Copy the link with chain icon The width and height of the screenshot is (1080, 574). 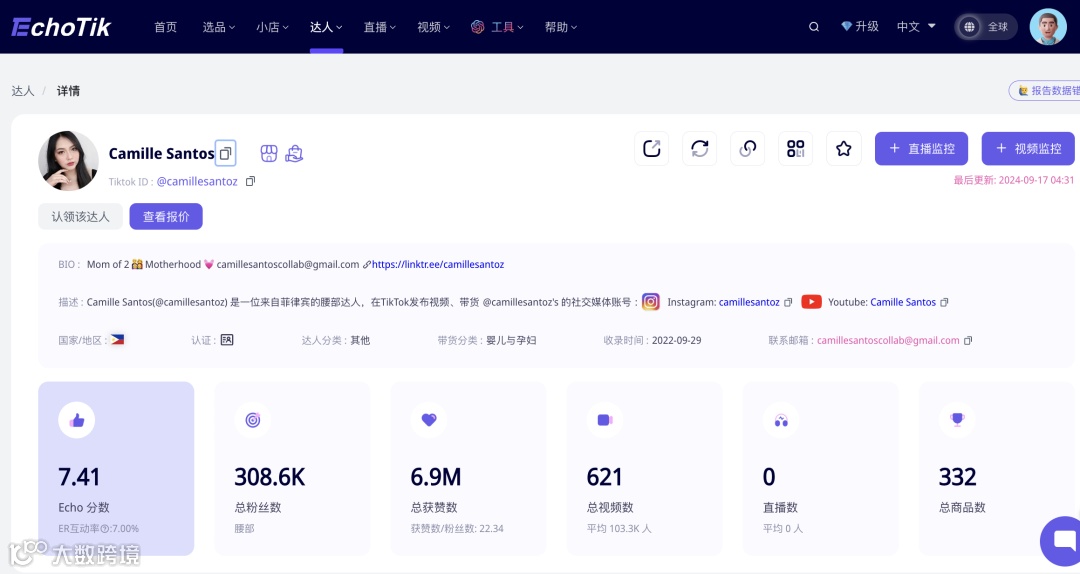pyautogui.click(x=747, y=148)
